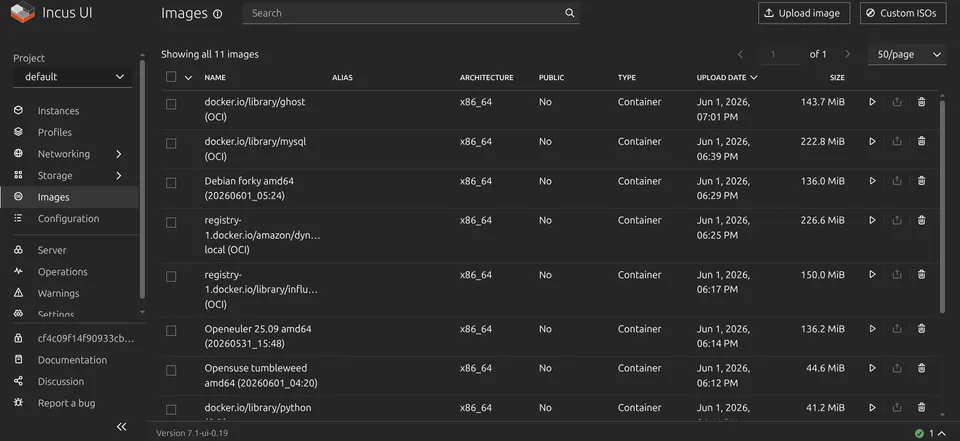Delete the docker.io/library/mysql image
Viewport: 960px width, 441px height.
pyautogui.click(x=921, y=141)
